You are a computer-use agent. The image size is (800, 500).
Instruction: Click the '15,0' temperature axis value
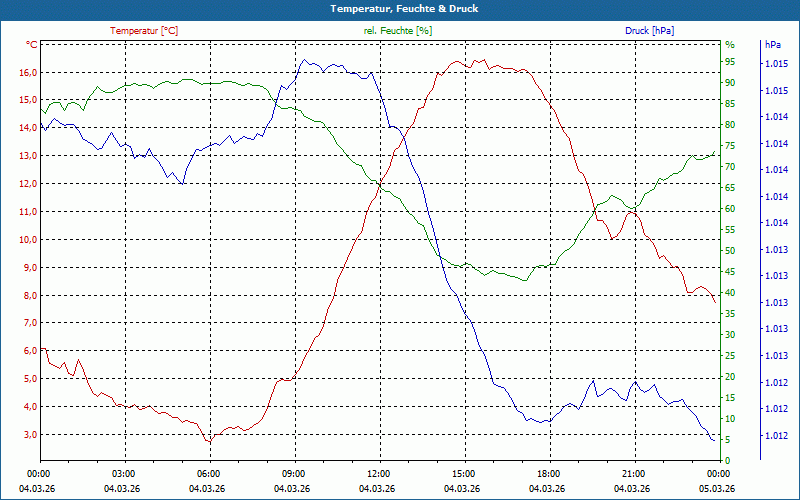pyautogui.click(x=28, y=100)
